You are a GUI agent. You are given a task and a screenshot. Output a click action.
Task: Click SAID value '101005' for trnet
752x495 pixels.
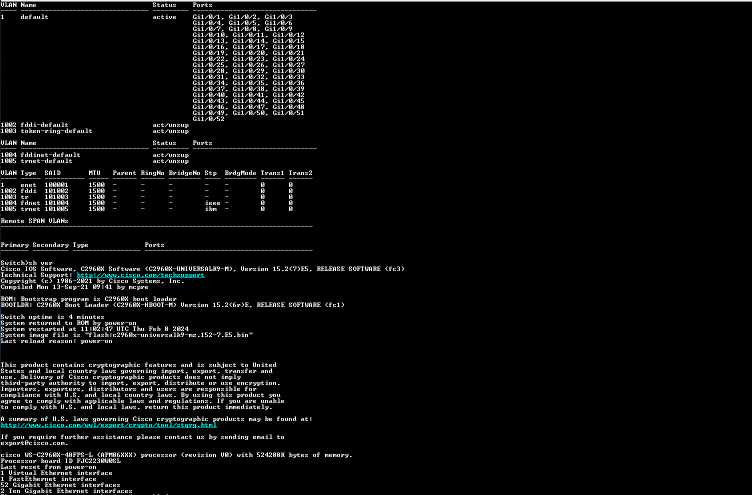(57, 209)
